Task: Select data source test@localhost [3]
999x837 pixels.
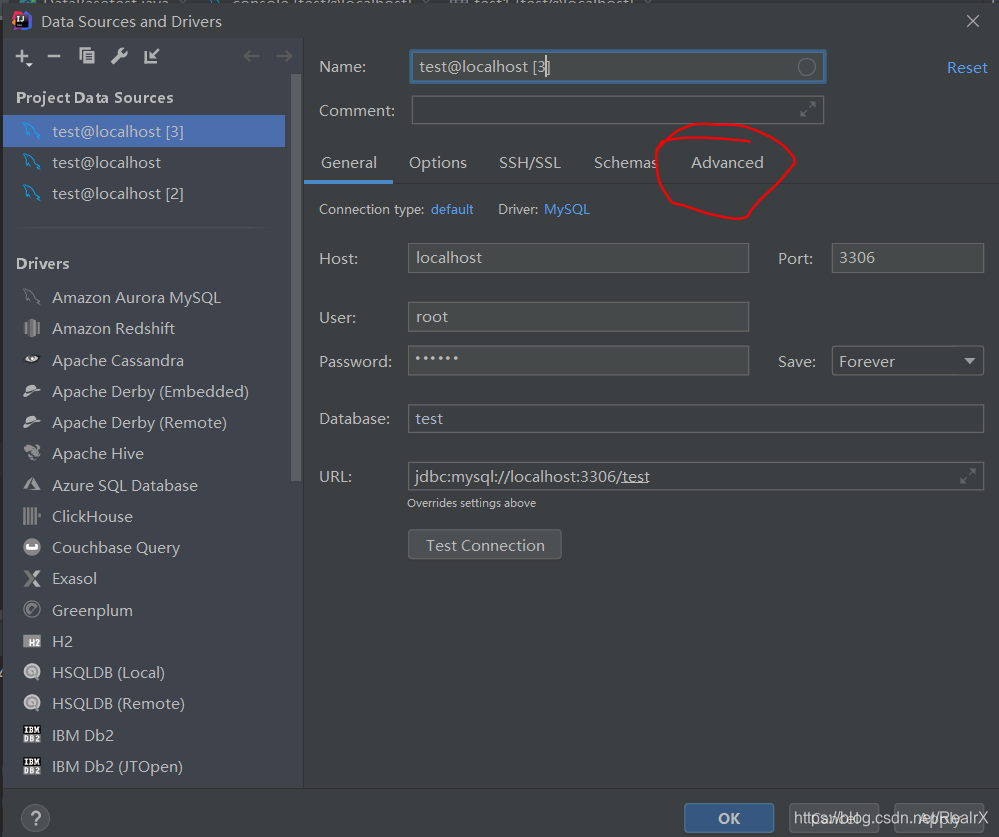Action: pos(144,131)
